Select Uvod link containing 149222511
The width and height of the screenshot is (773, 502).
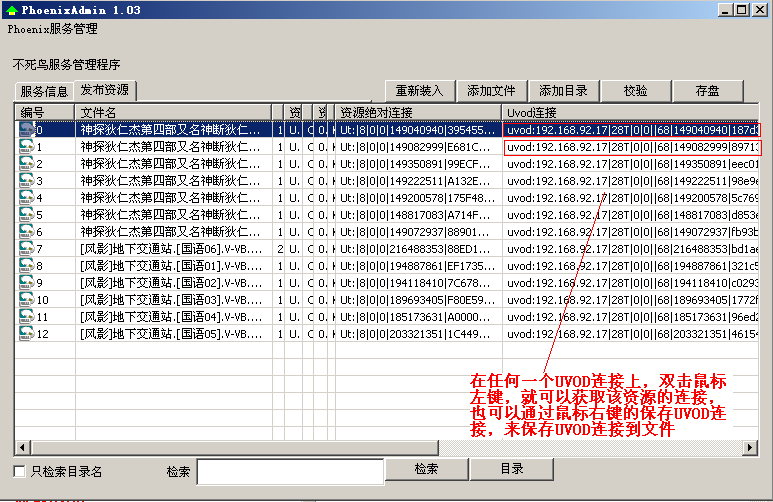pyautogui.click(x=631, y=181)
